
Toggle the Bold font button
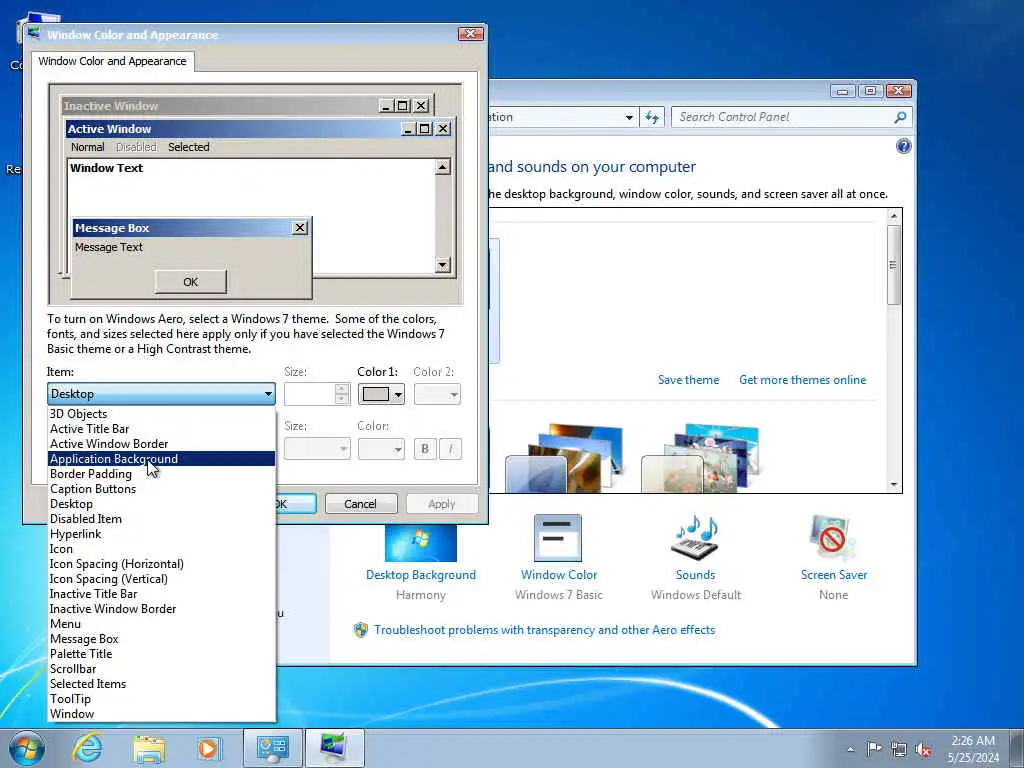click(425, 449)
